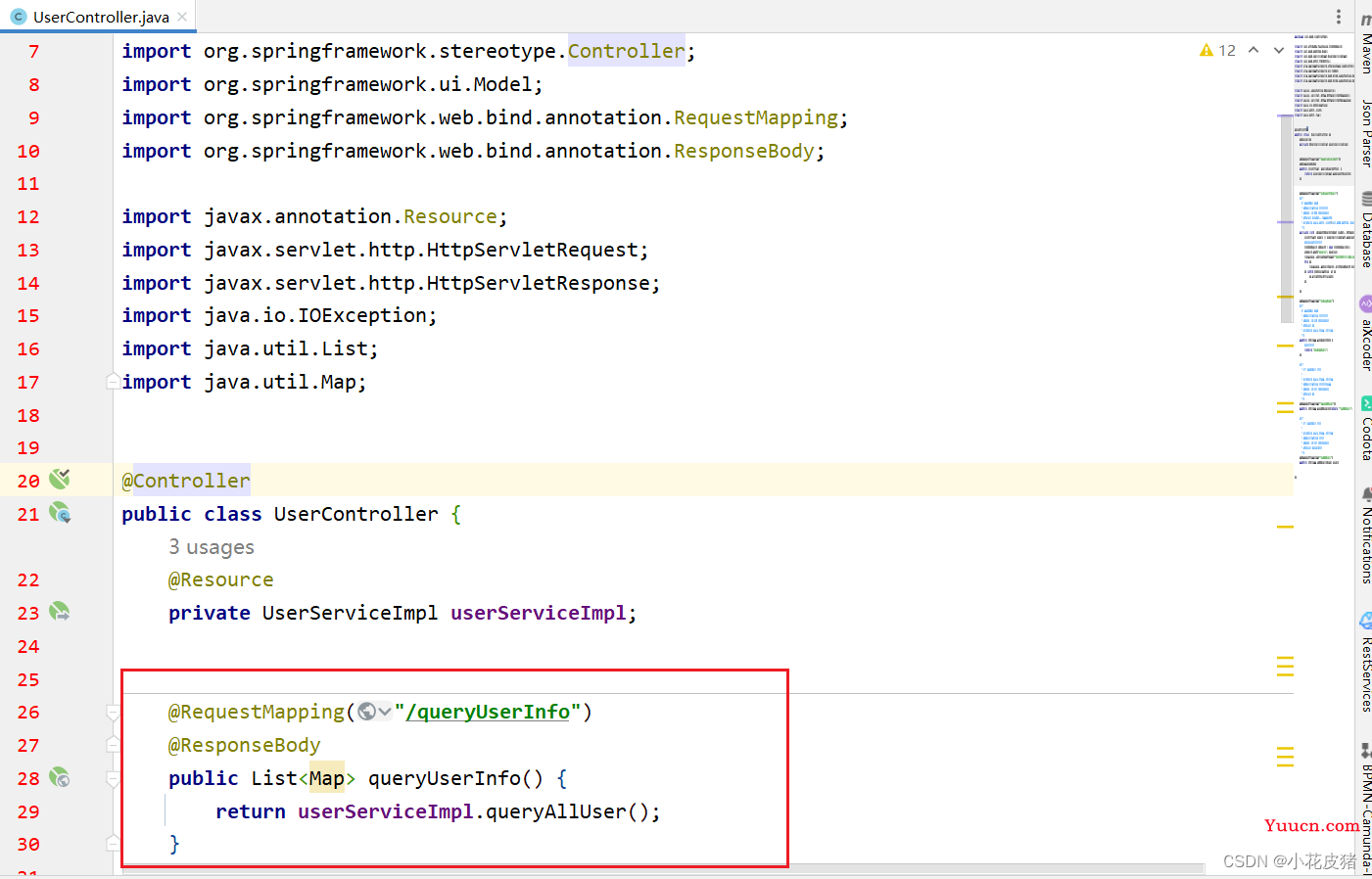
Task: Click the gutter icon beside class UserController
Action: tap(60, 513)
